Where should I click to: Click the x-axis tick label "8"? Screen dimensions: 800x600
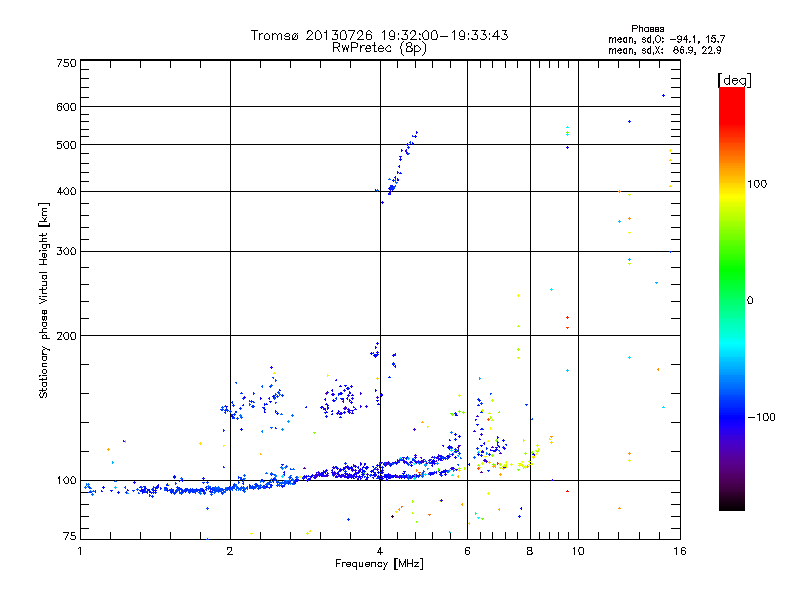[530, 551]
